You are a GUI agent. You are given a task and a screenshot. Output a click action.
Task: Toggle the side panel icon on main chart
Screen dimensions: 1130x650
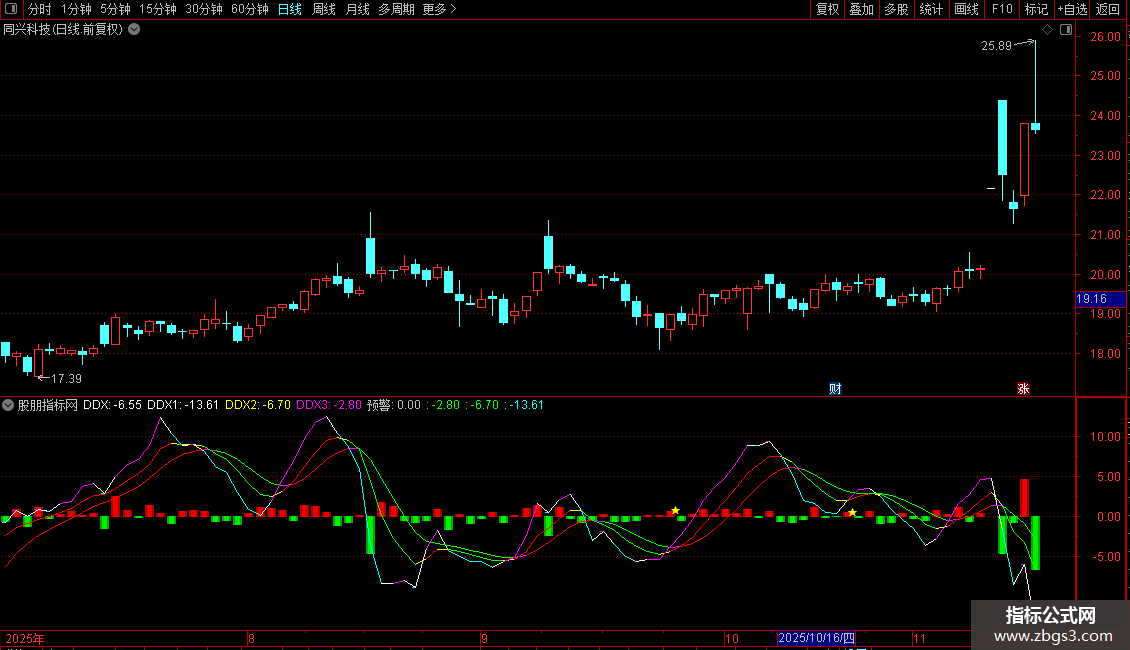(1066, 30)
